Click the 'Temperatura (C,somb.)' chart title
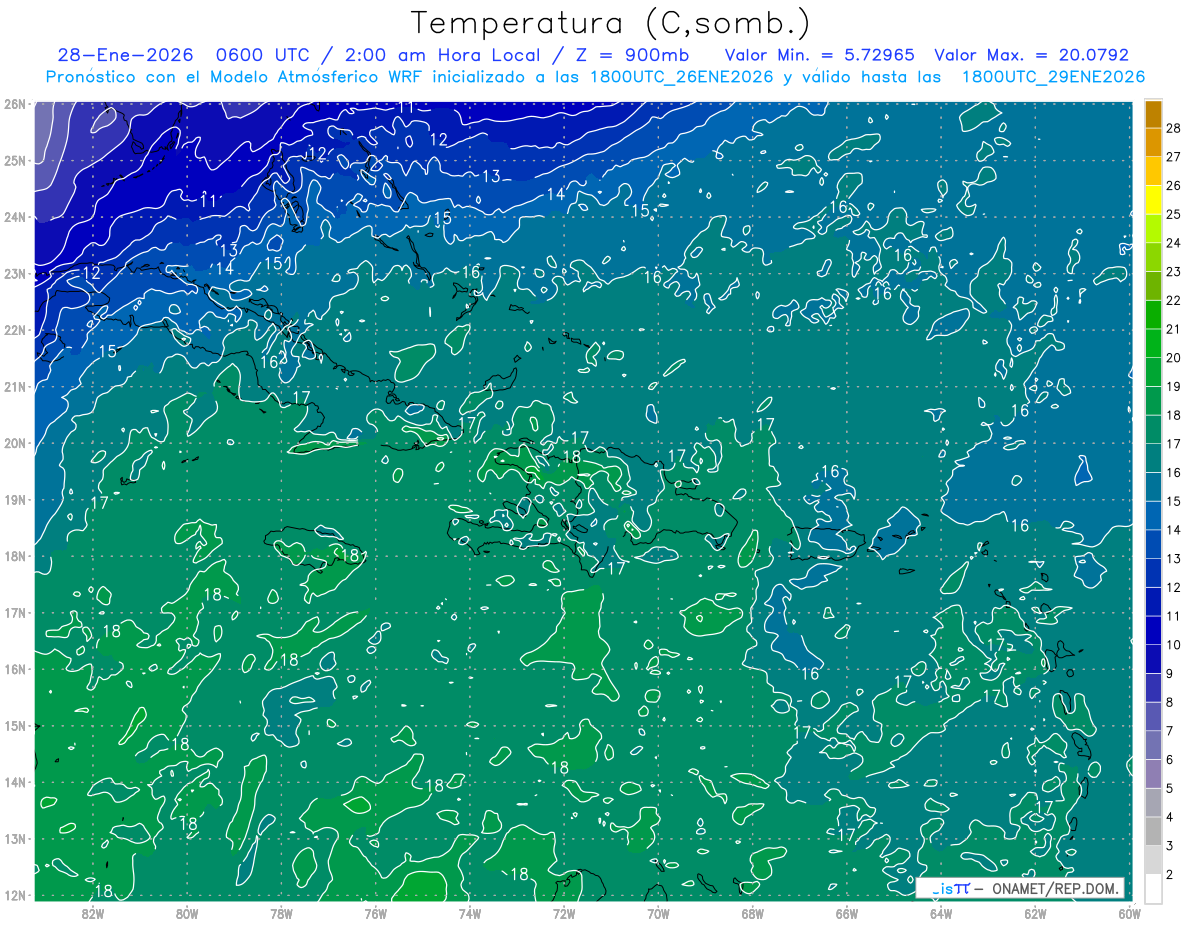The width and height of the screenshot is (1200, 927). click(x=610, y=23)
